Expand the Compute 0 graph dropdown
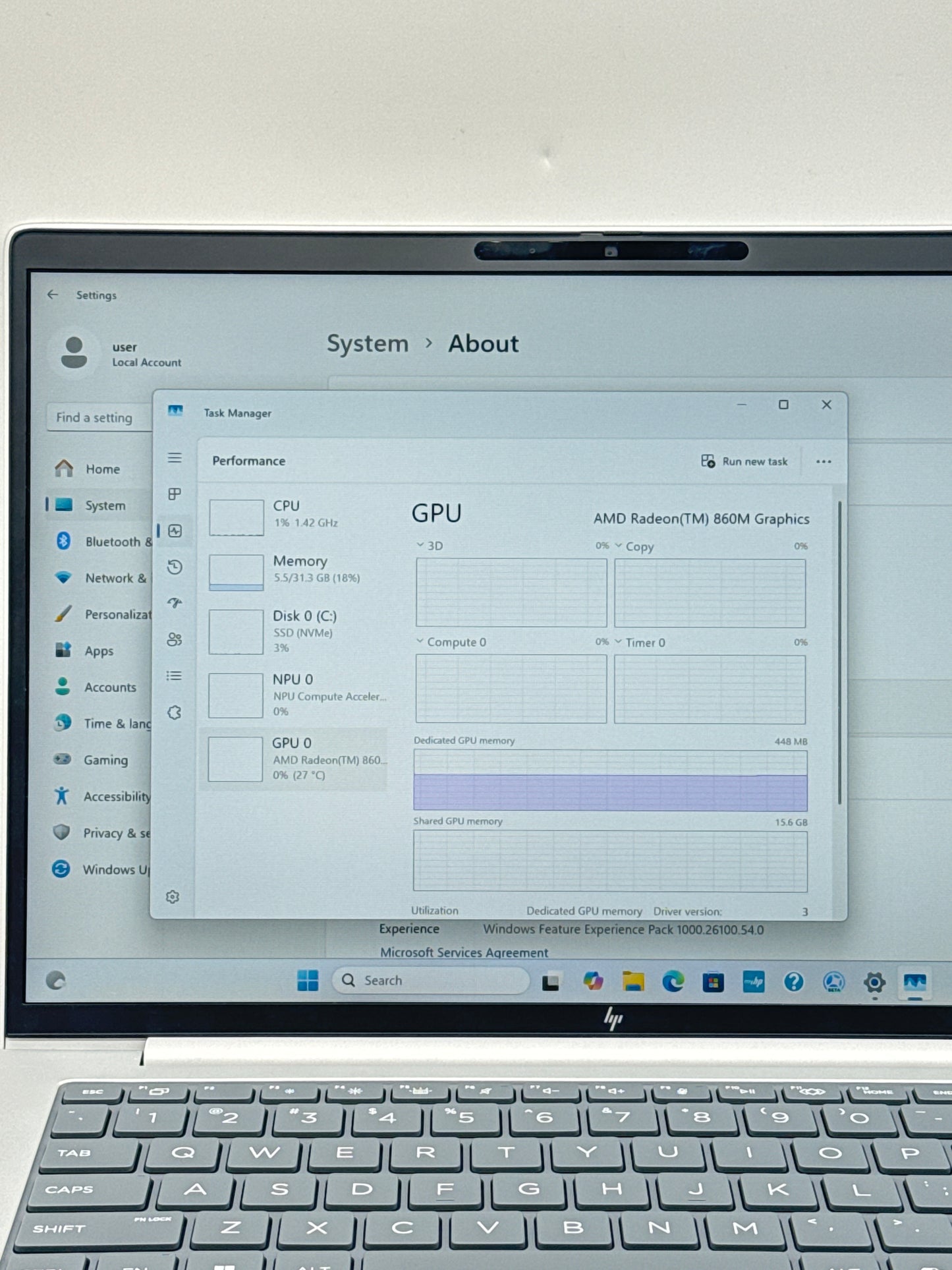This screenshot has width=952, height=1270. (x=420, y=641)
